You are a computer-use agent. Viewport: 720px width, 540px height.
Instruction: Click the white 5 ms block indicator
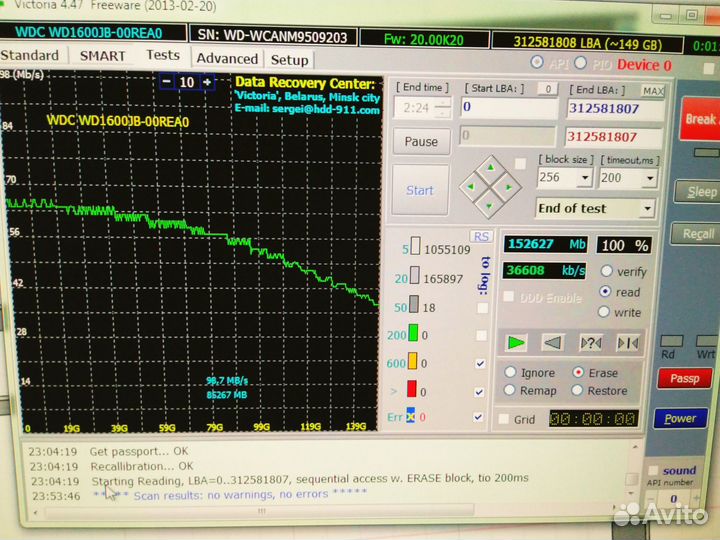415,246
